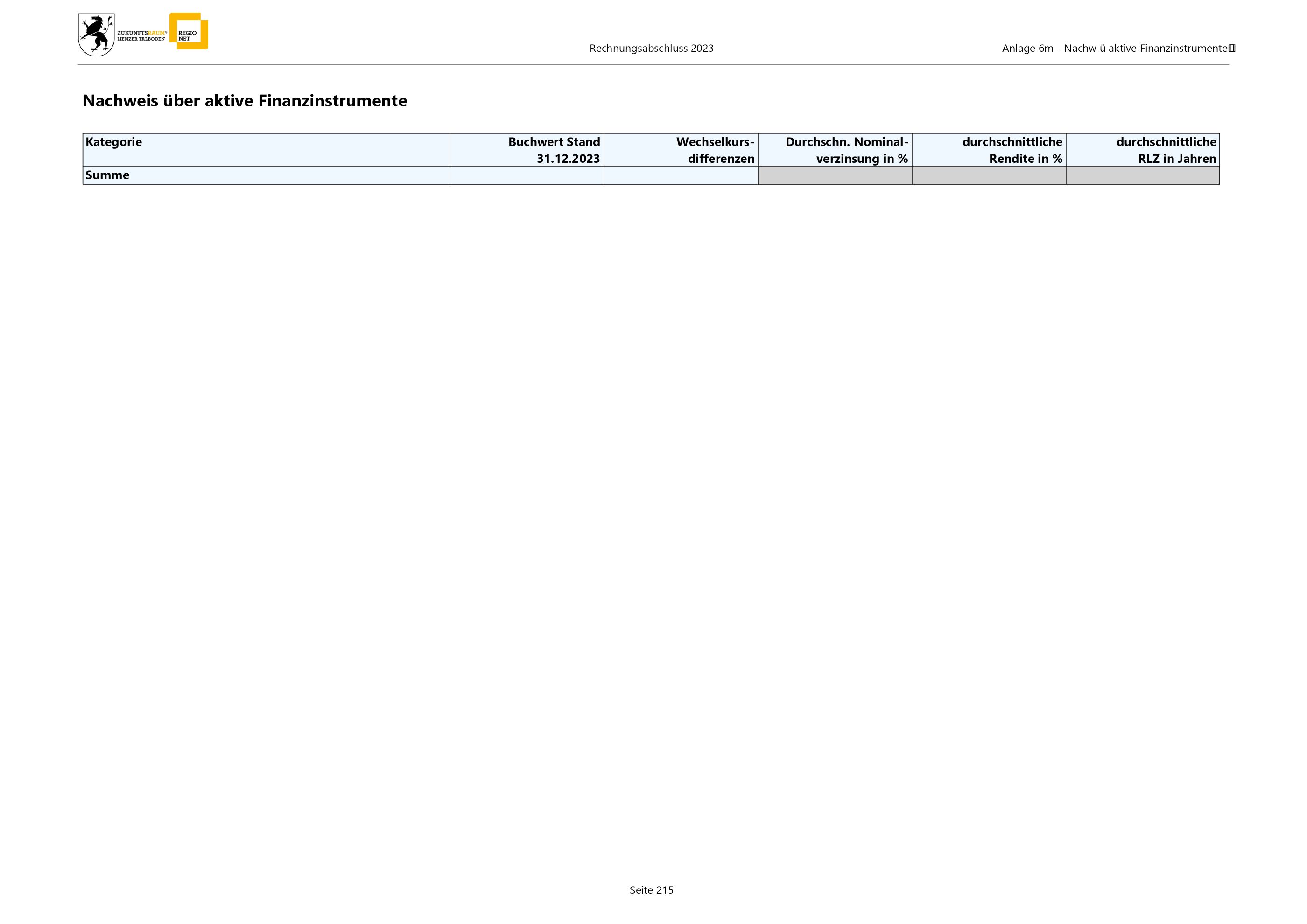Click the Zukunftsraum Lienzer Talboden logo text

tap(142, 36)
